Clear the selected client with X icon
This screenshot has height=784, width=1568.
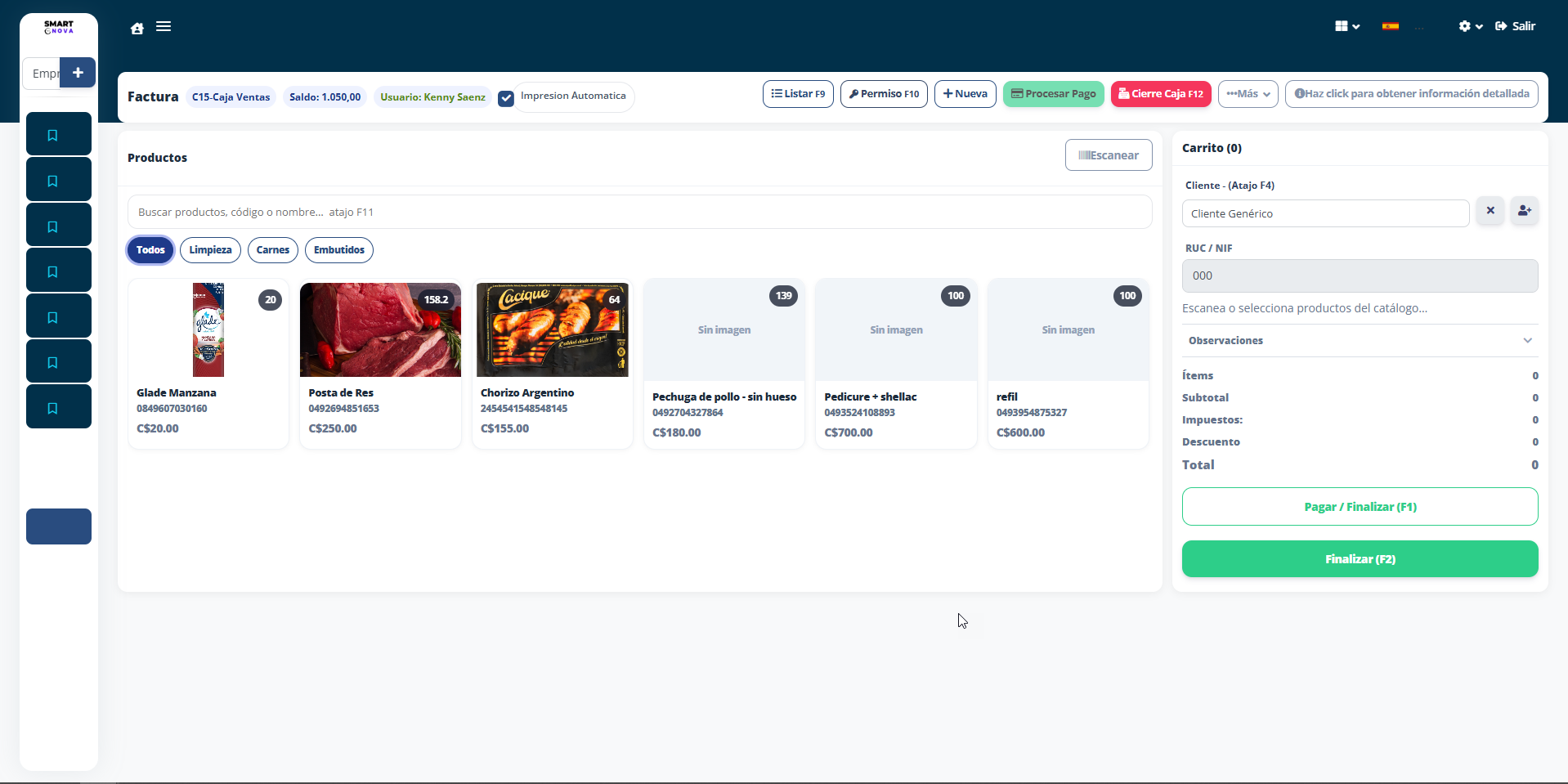(x=1490, y=212)
